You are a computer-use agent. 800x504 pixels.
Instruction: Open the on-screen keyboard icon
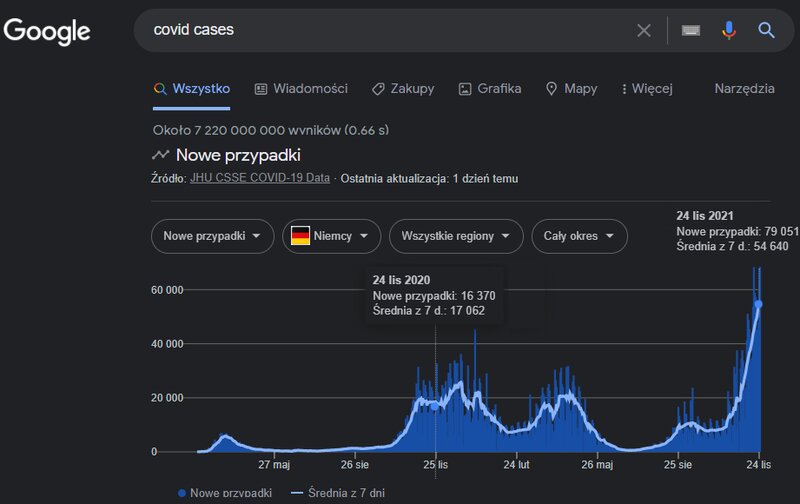(690, 30)
